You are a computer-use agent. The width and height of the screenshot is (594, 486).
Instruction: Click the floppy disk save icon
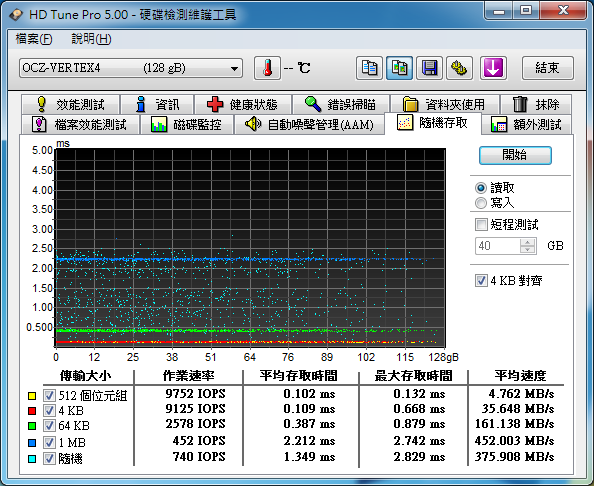(x=429, y=68)
